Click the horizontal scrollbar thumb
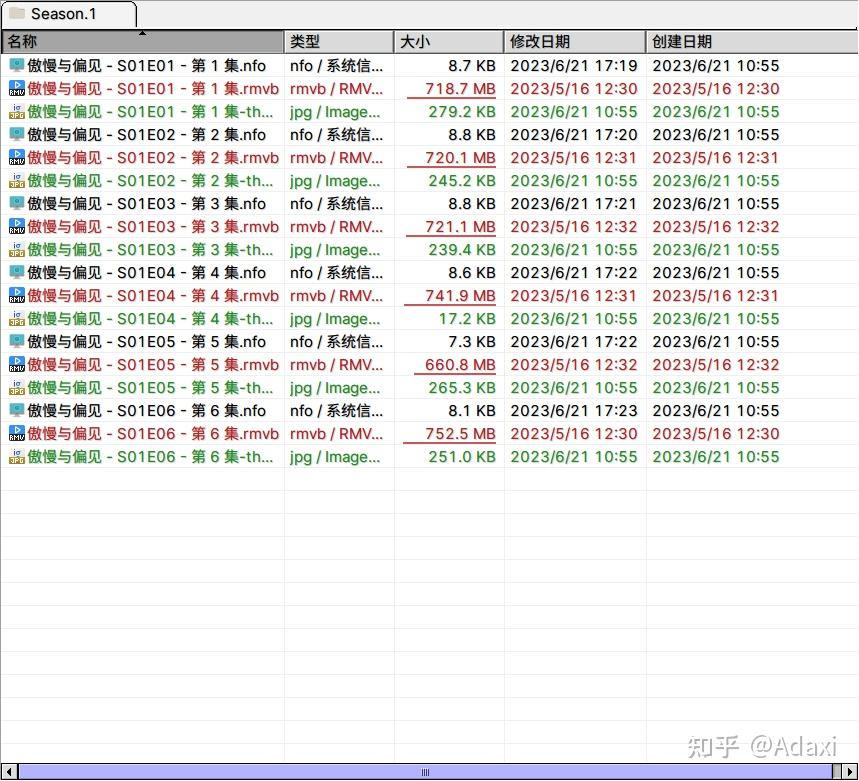Viewport: 859px width, 781px height. point(426,772)
